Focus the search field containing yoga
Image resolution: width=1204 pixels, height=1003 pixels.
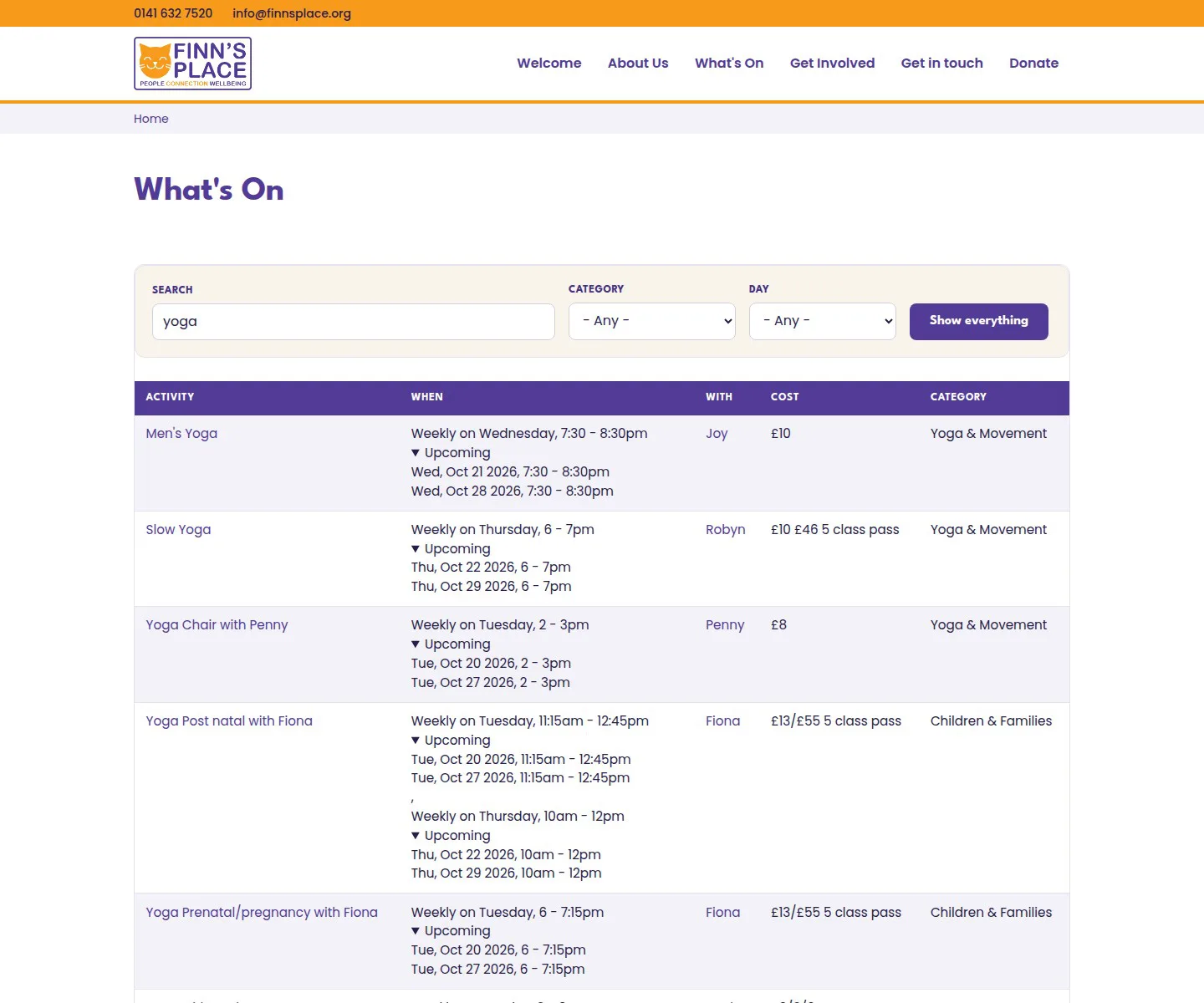coord(354,322)
